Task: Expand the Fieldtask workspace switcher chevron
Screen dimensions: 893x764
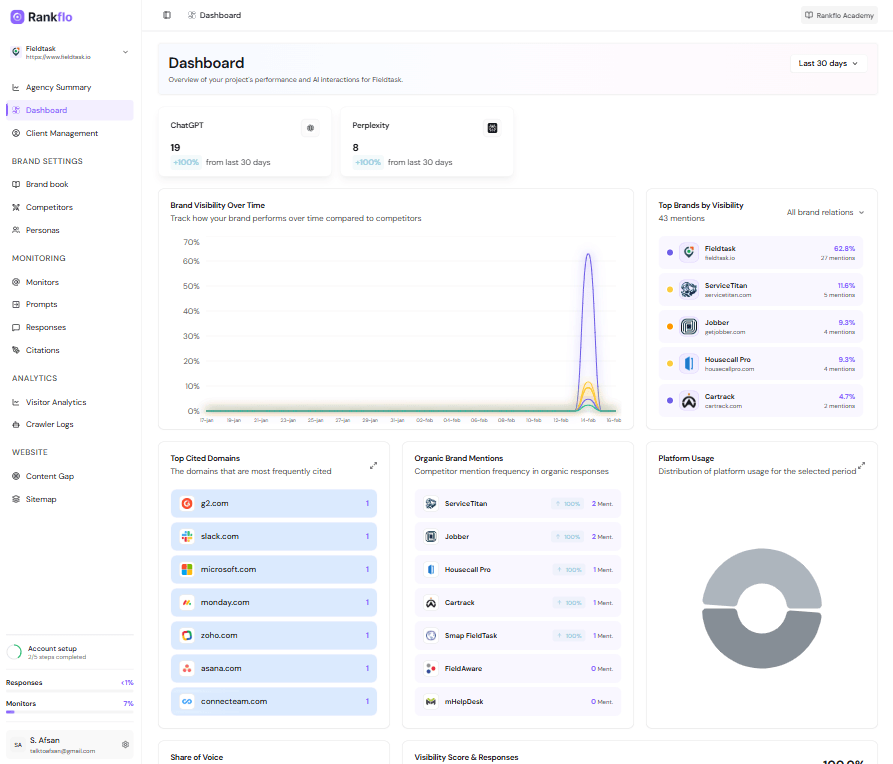Action: click(x=124, y=52)
